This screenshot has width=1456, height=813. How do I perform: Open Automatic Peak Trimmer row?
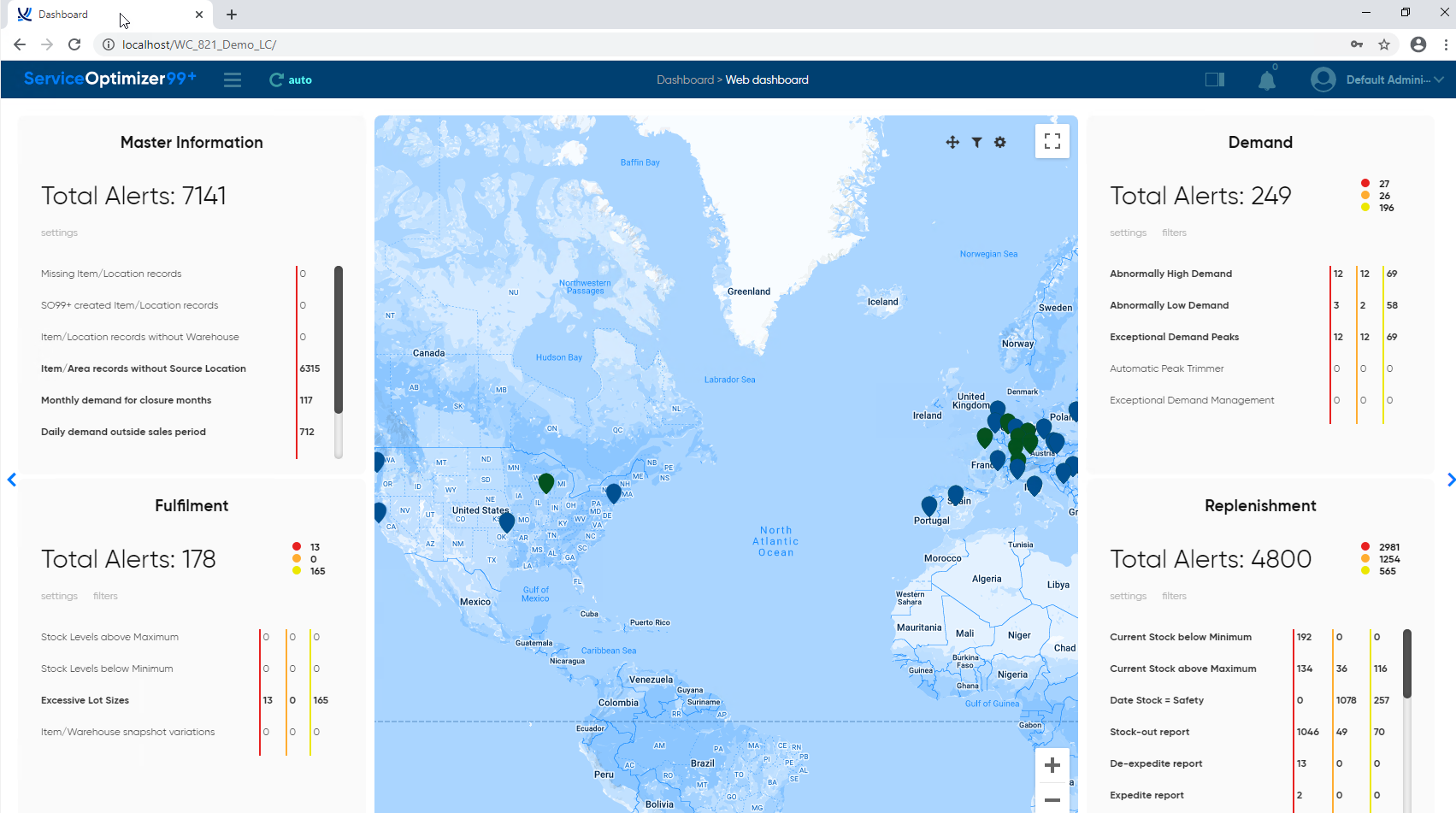1254,368
